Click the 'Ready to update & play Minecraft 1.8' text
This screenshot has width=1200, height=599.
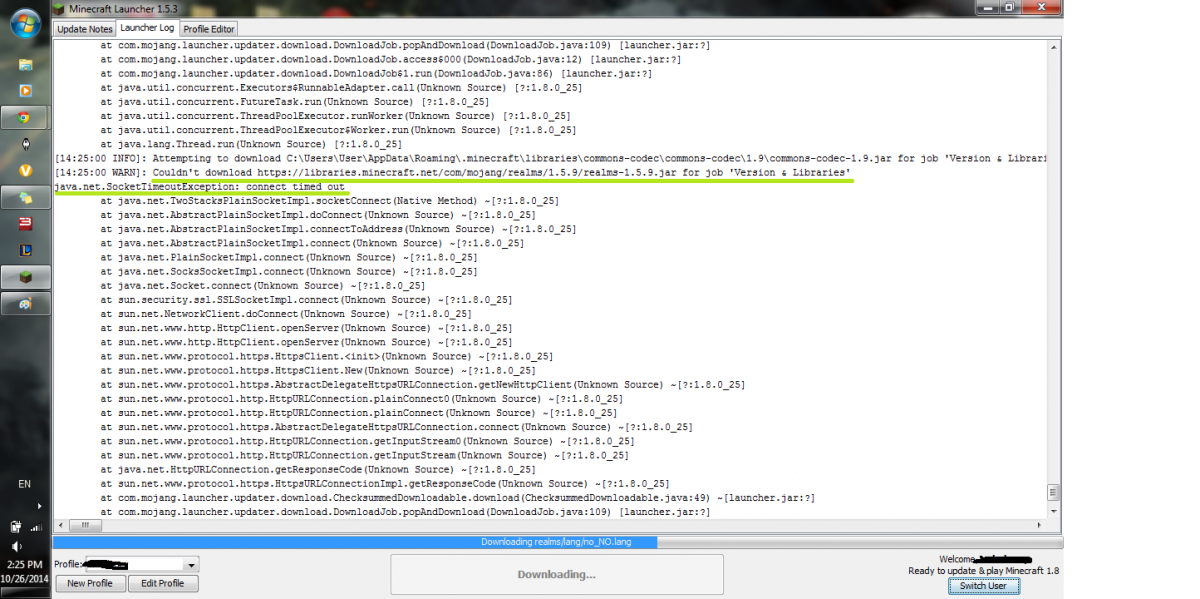point(983,571)
